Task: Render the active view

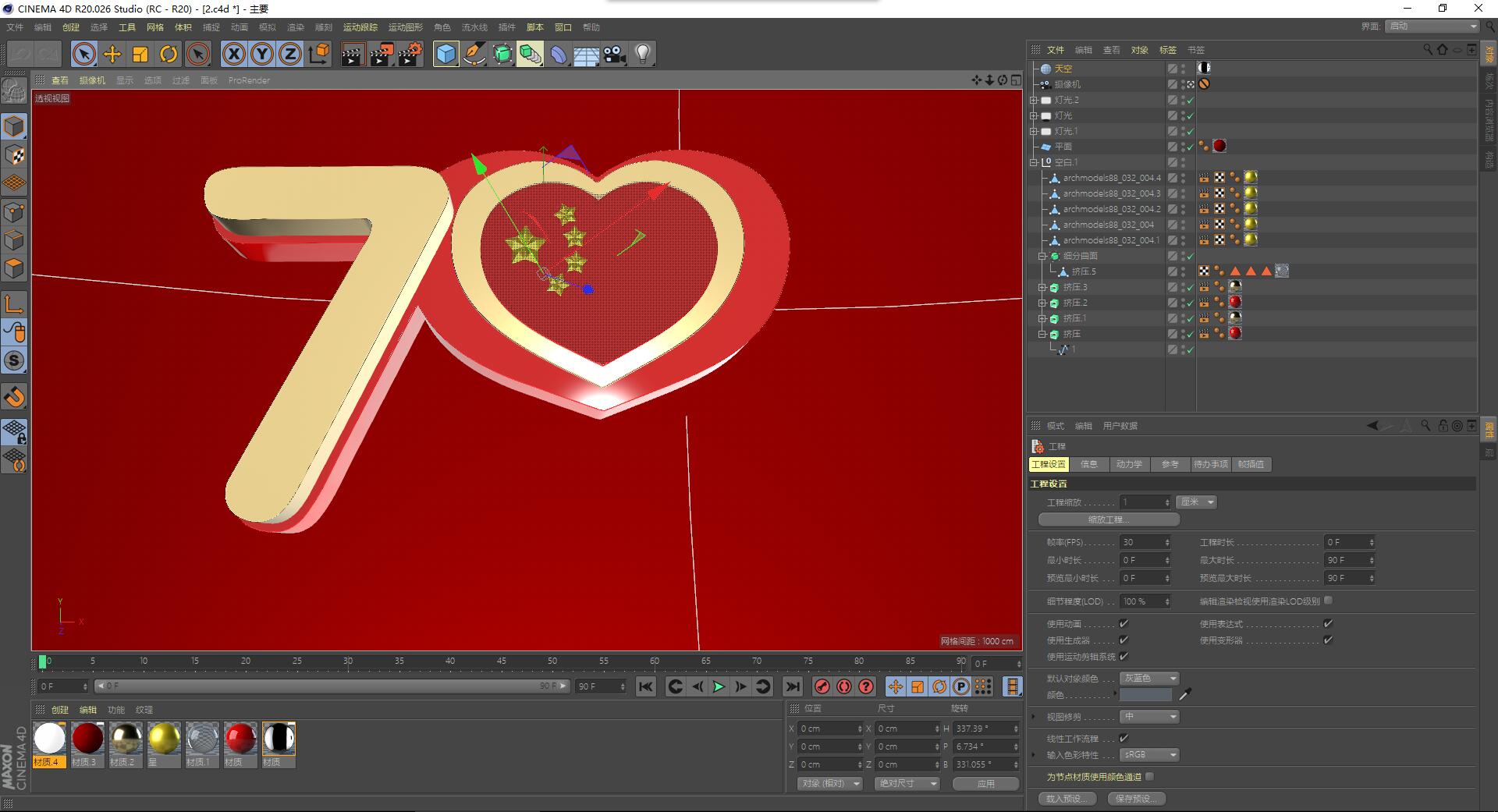Action: tap(353, 54)
